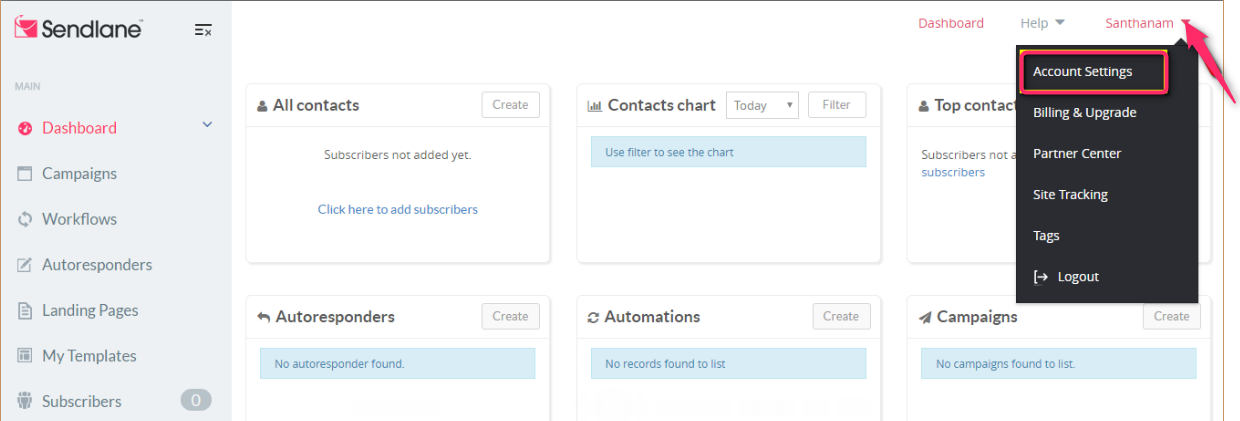Click the Dashboard gauge icon in sidebar
Image resolution: width=1240 pixels, height=421 pixels.
[25, 128]
